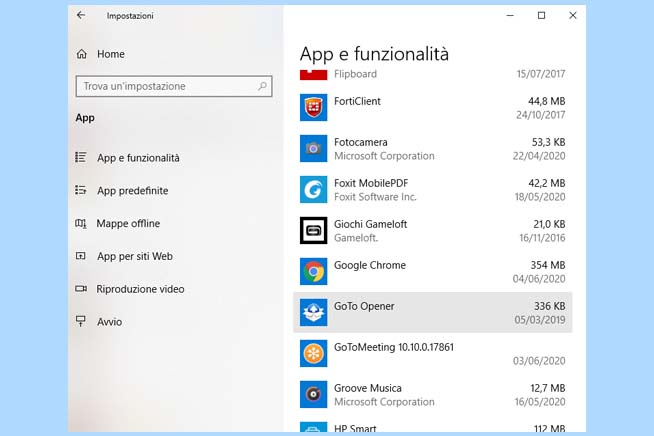This screenshot has height=436, width=654.
Task: Click the 'App e funzionalità' list icon
Action: (x=81, y=157)
